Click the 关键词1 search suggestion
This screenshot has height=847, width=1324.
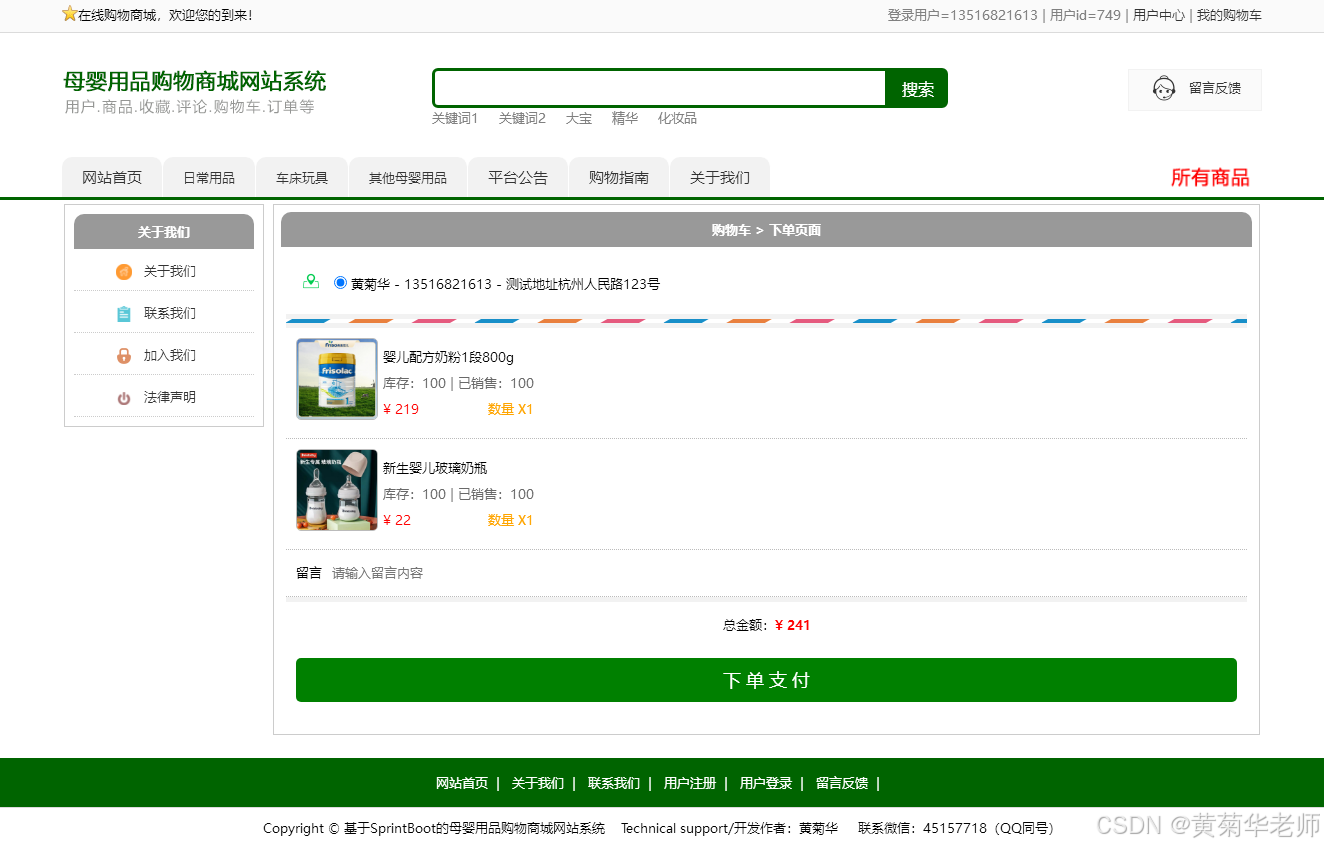[x=455, y=118]
